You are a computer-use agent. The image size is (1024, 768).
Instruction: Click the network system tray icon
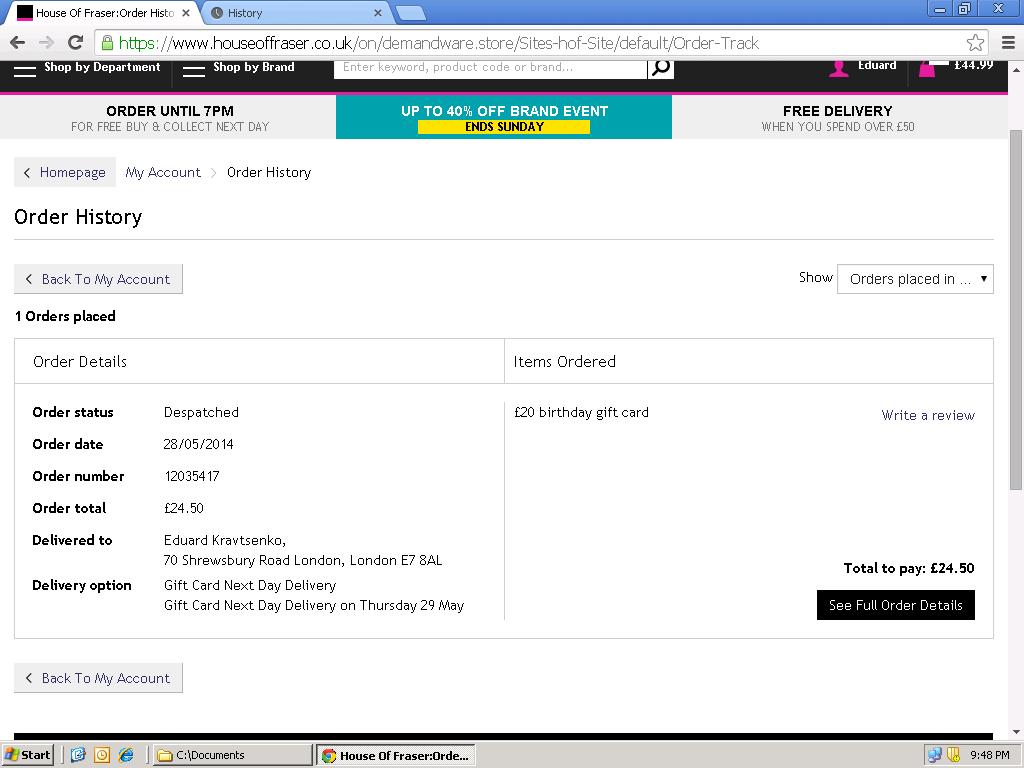click(935, 755)
